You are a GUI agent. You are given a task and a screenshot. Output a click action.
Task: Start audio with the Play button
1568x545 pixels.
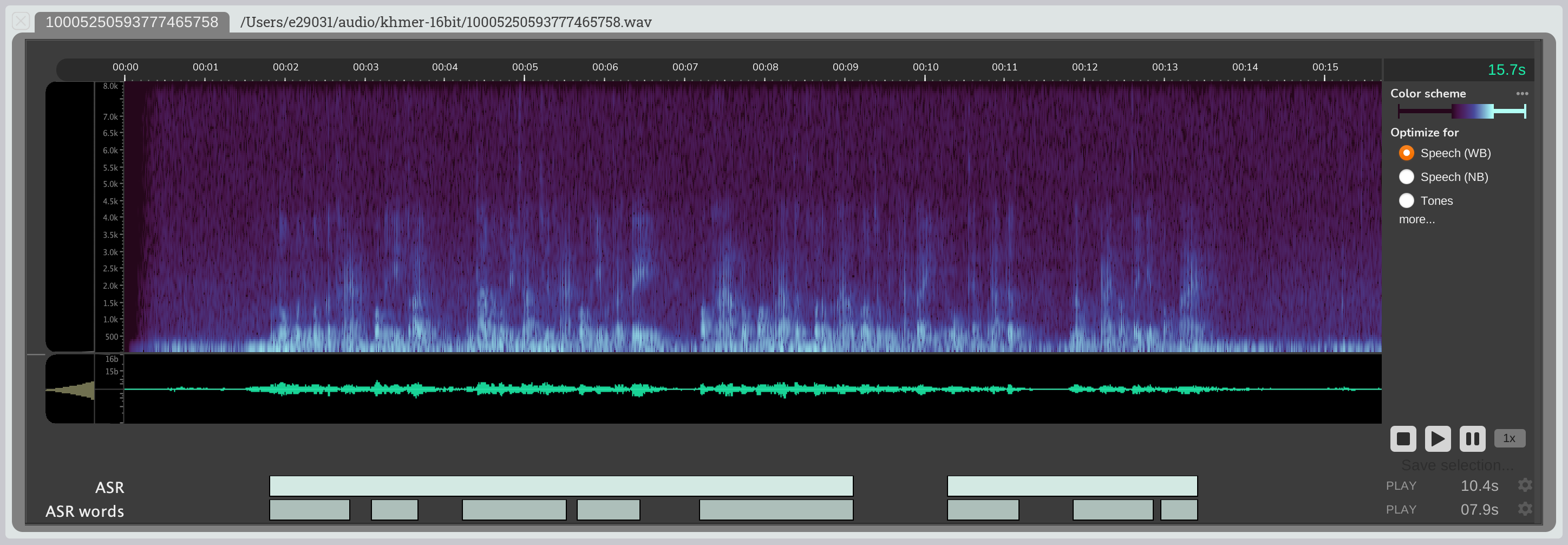coord(1437,438)
